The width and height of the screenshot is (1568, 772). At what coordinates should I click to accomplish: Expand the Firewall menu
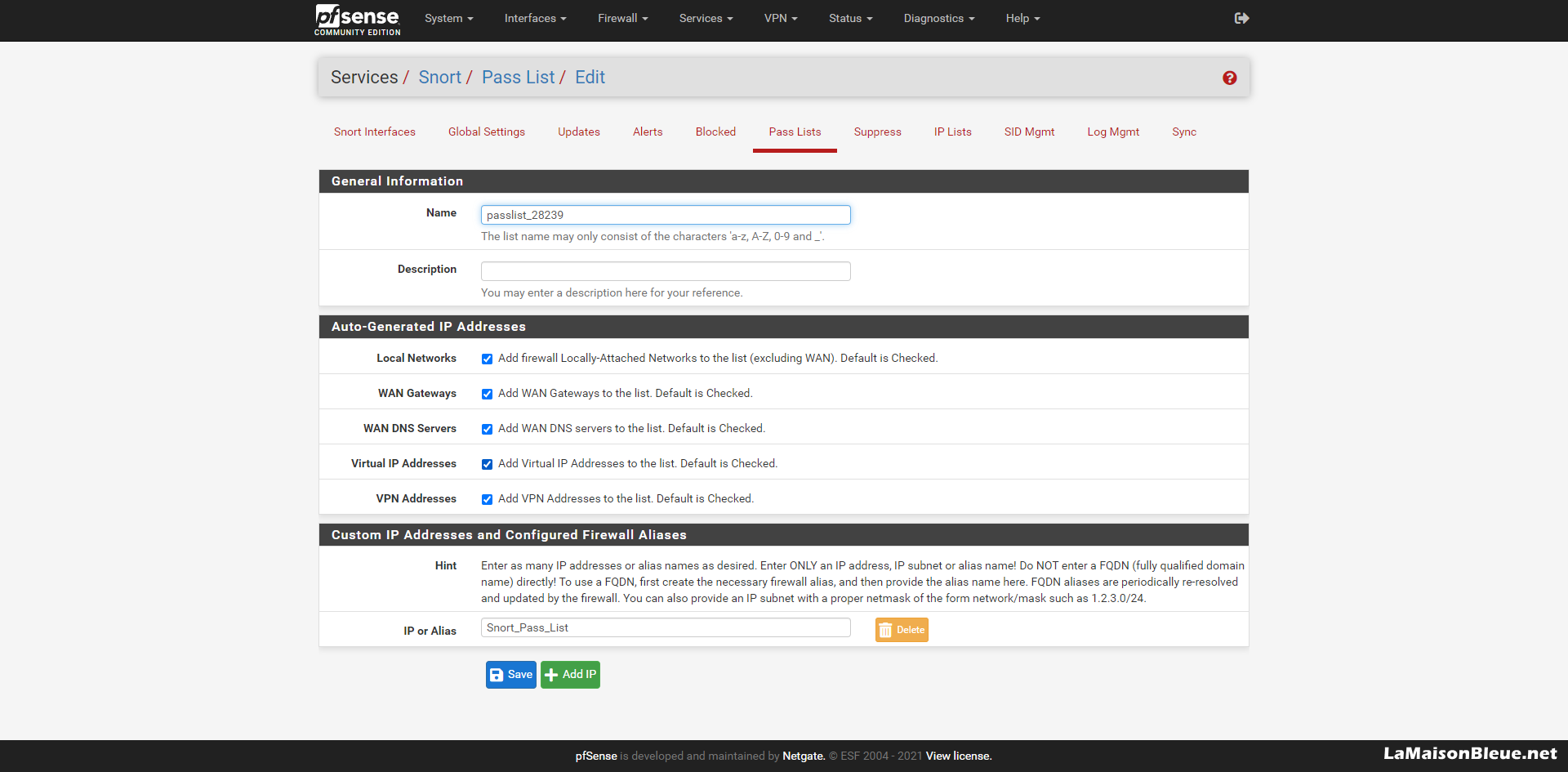click(x=622, y=18)
